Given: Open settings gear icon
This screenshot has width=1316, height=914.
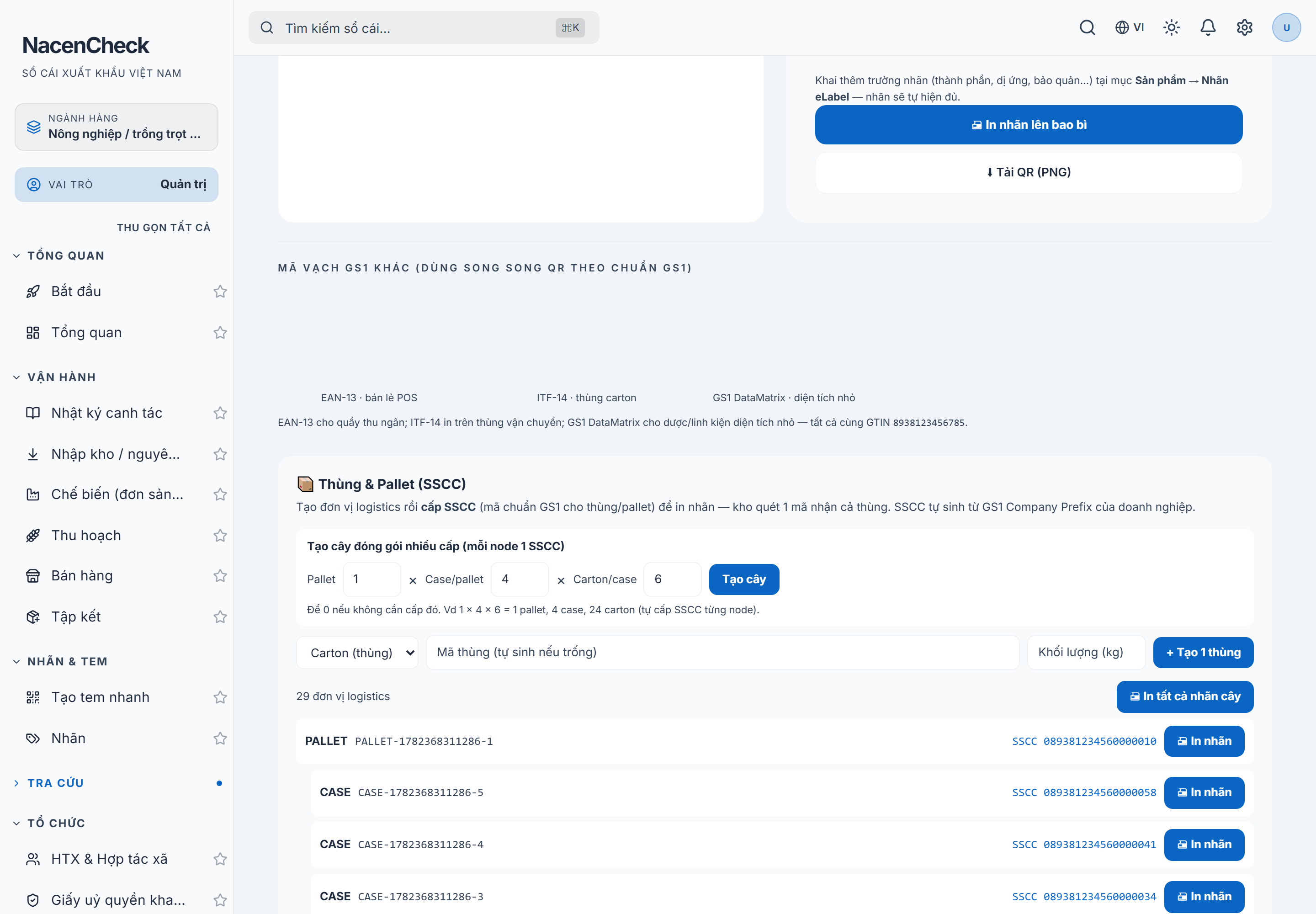Looking at the screenshot, I should (x=1244, y=27).
